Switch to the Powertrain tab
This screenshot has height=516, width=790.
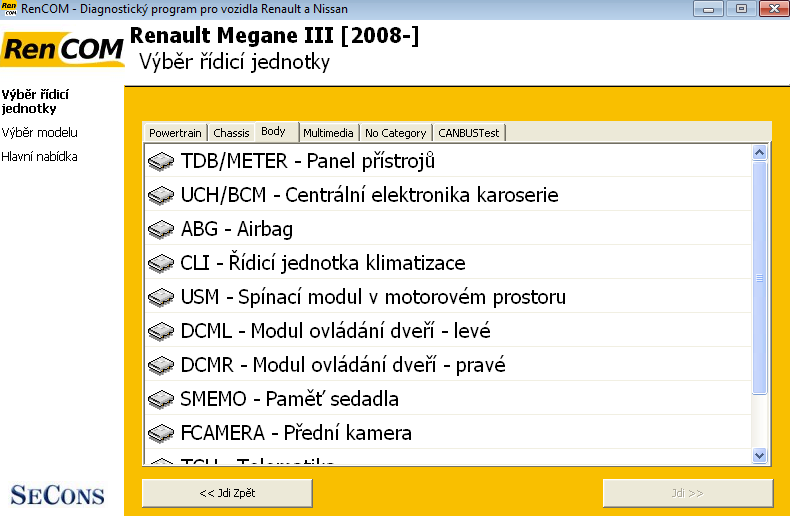tap(175, 133)
